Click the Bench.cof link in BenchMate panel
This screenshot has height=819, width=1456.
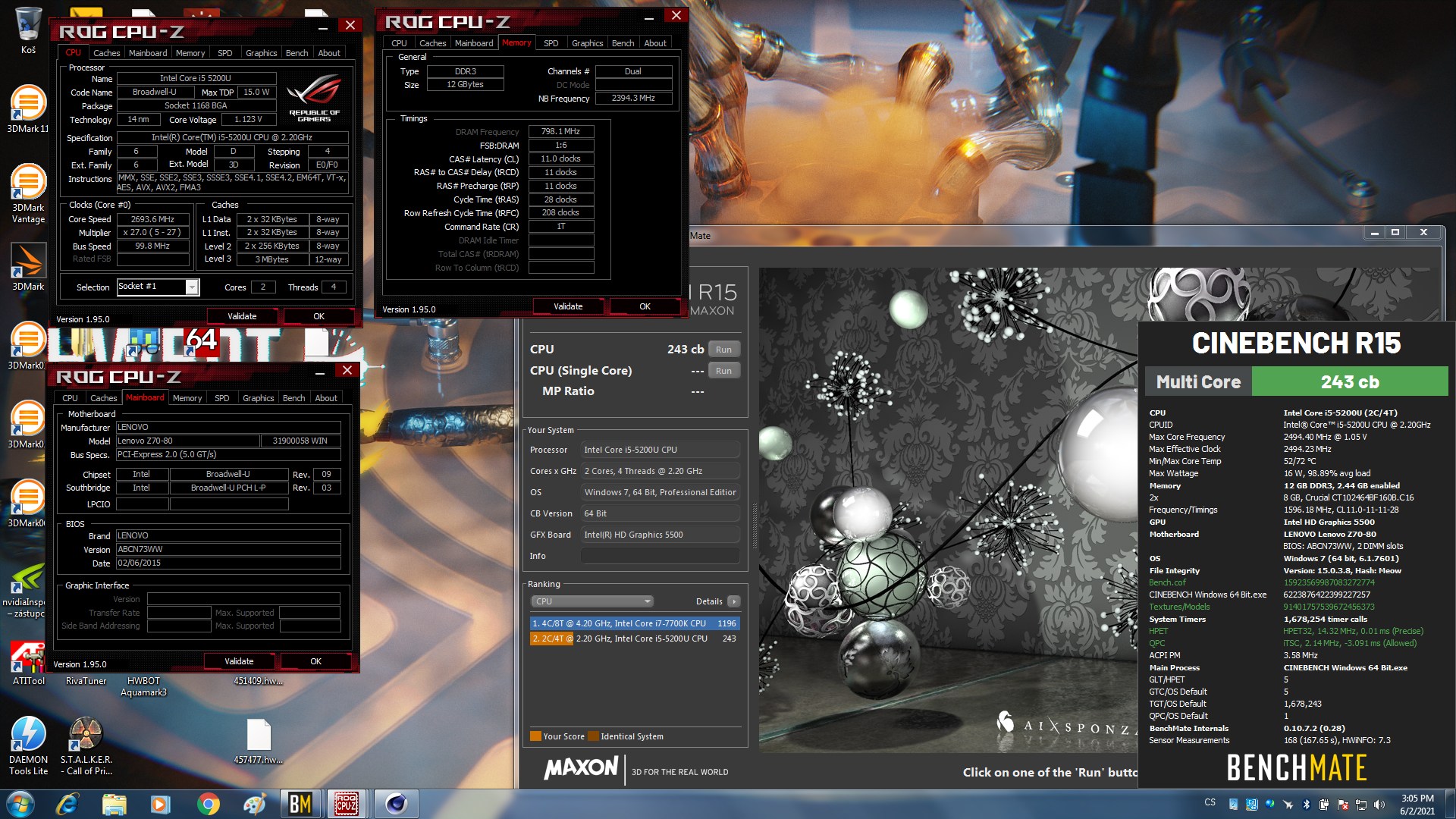(1167, 582)
